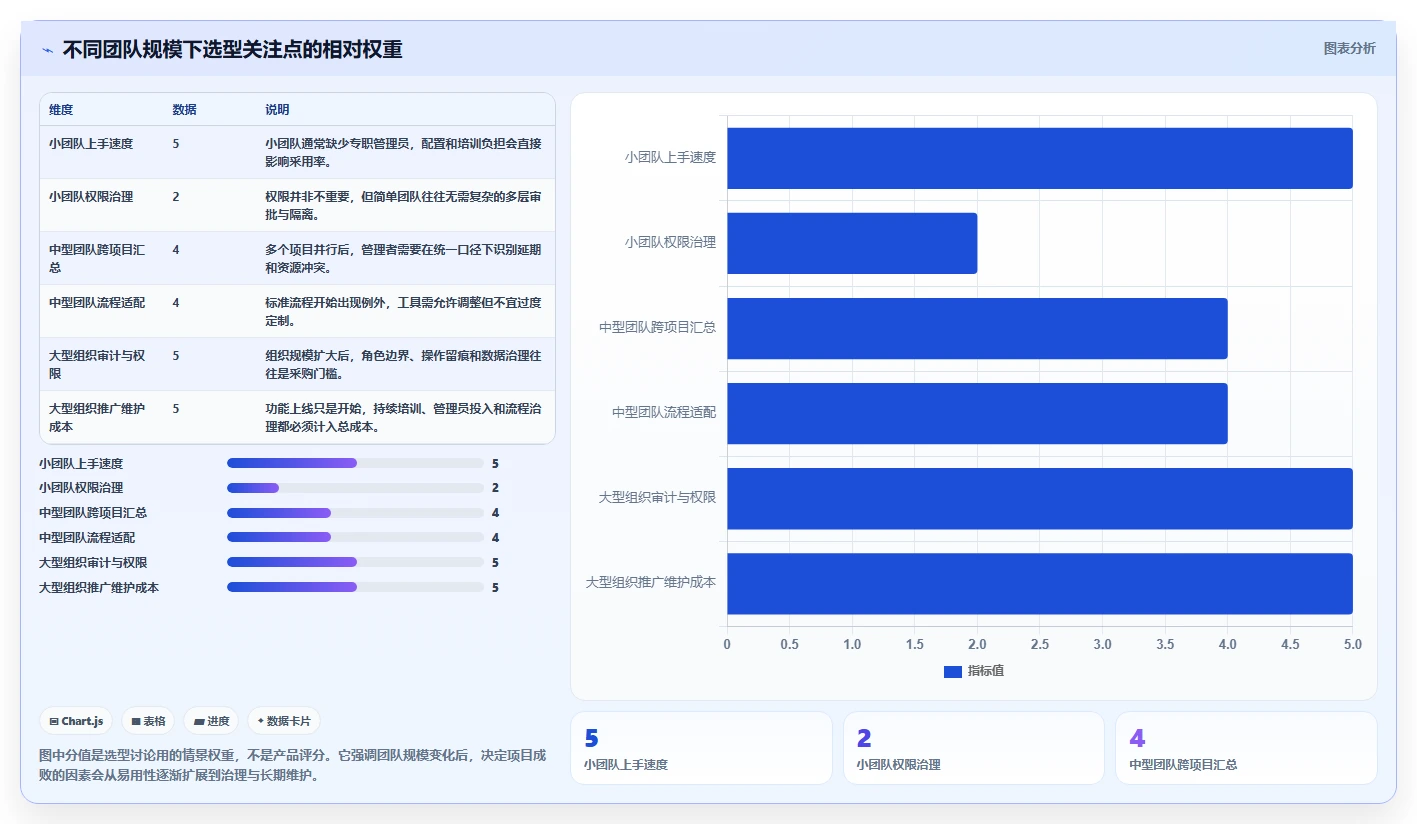This screenshot has width=1417, height=824.
Task: Click the 维度 column header
Action: pyautogui.click(x=61, y=110)
